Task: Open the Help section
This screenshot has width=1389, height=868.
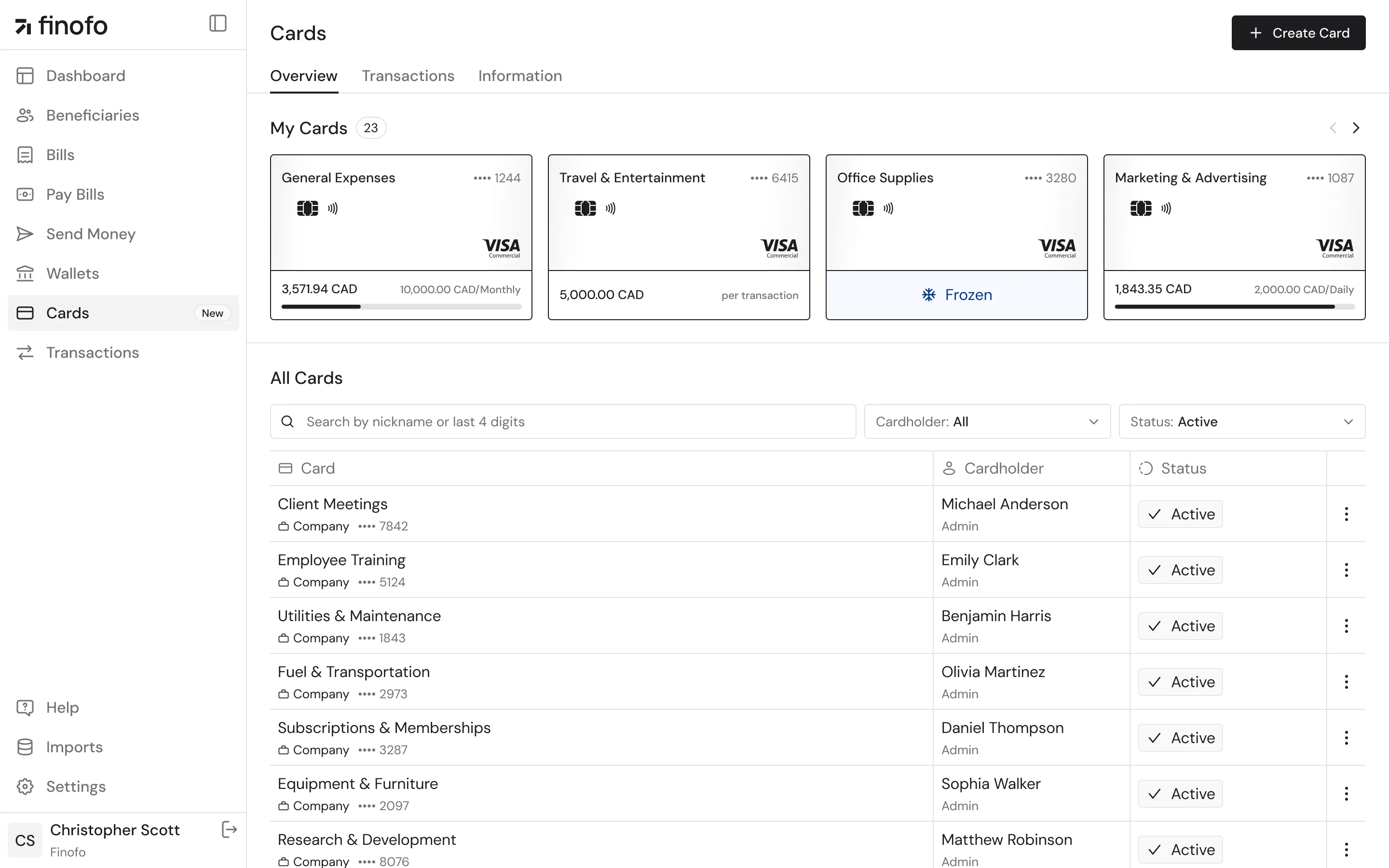Action: pyautogui.click(x=63, y=707)
